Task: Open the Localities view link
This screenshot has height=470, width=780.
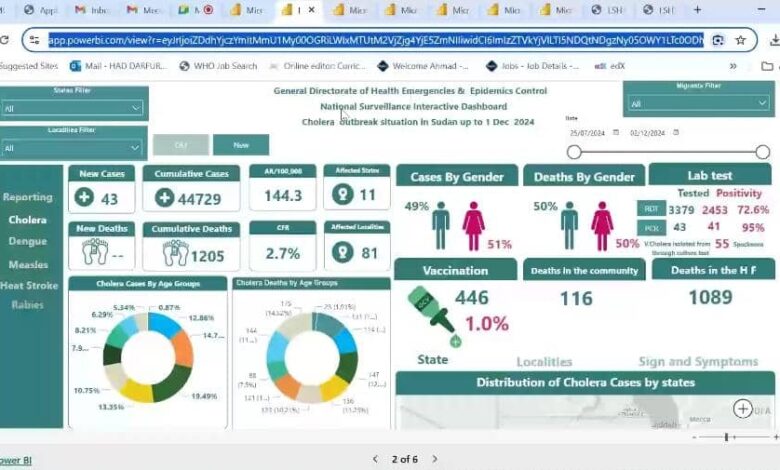Action: pos(544,362)
